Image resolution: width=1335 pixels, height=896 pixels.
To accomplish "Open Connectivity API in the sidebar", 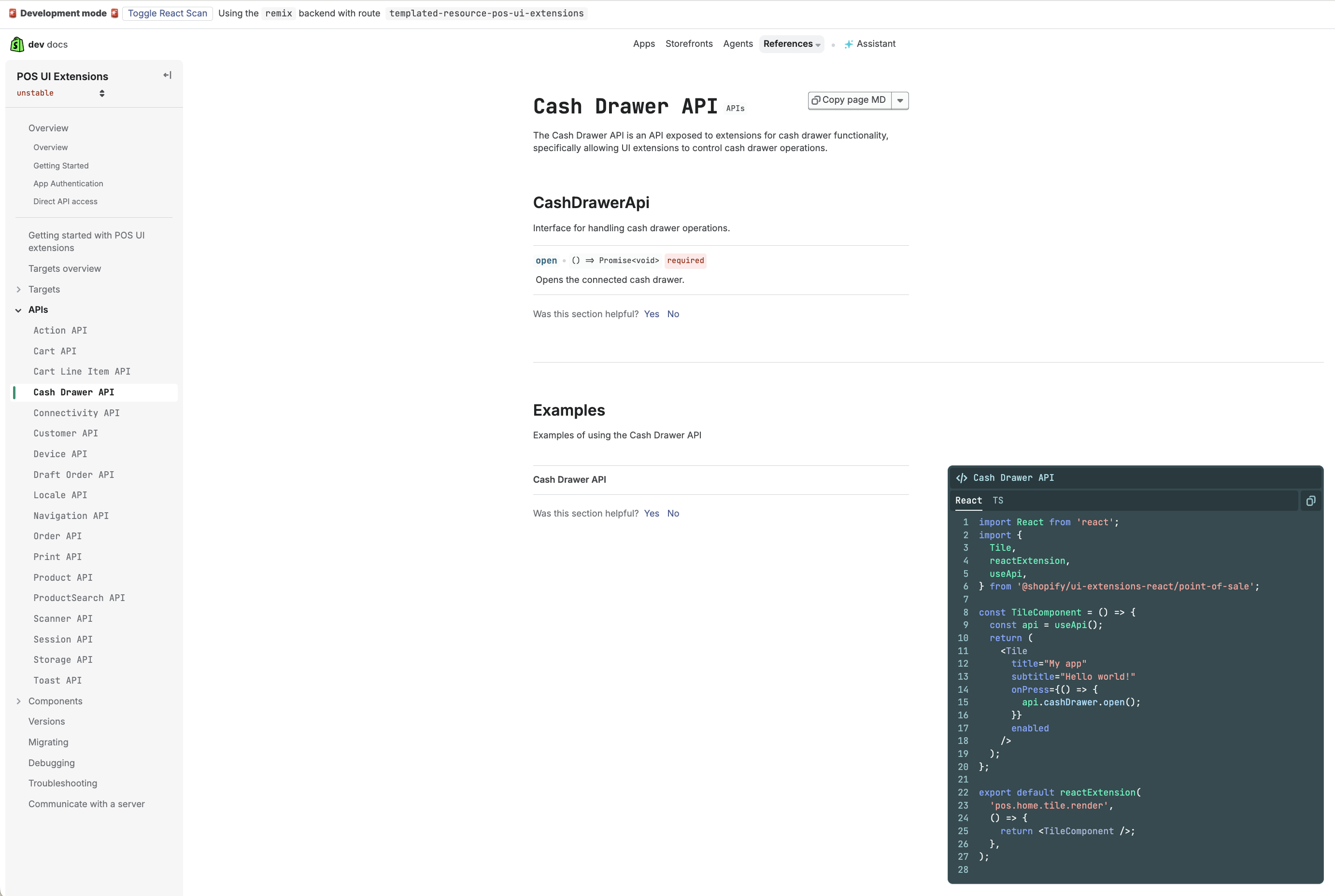I will coord(76,413).
